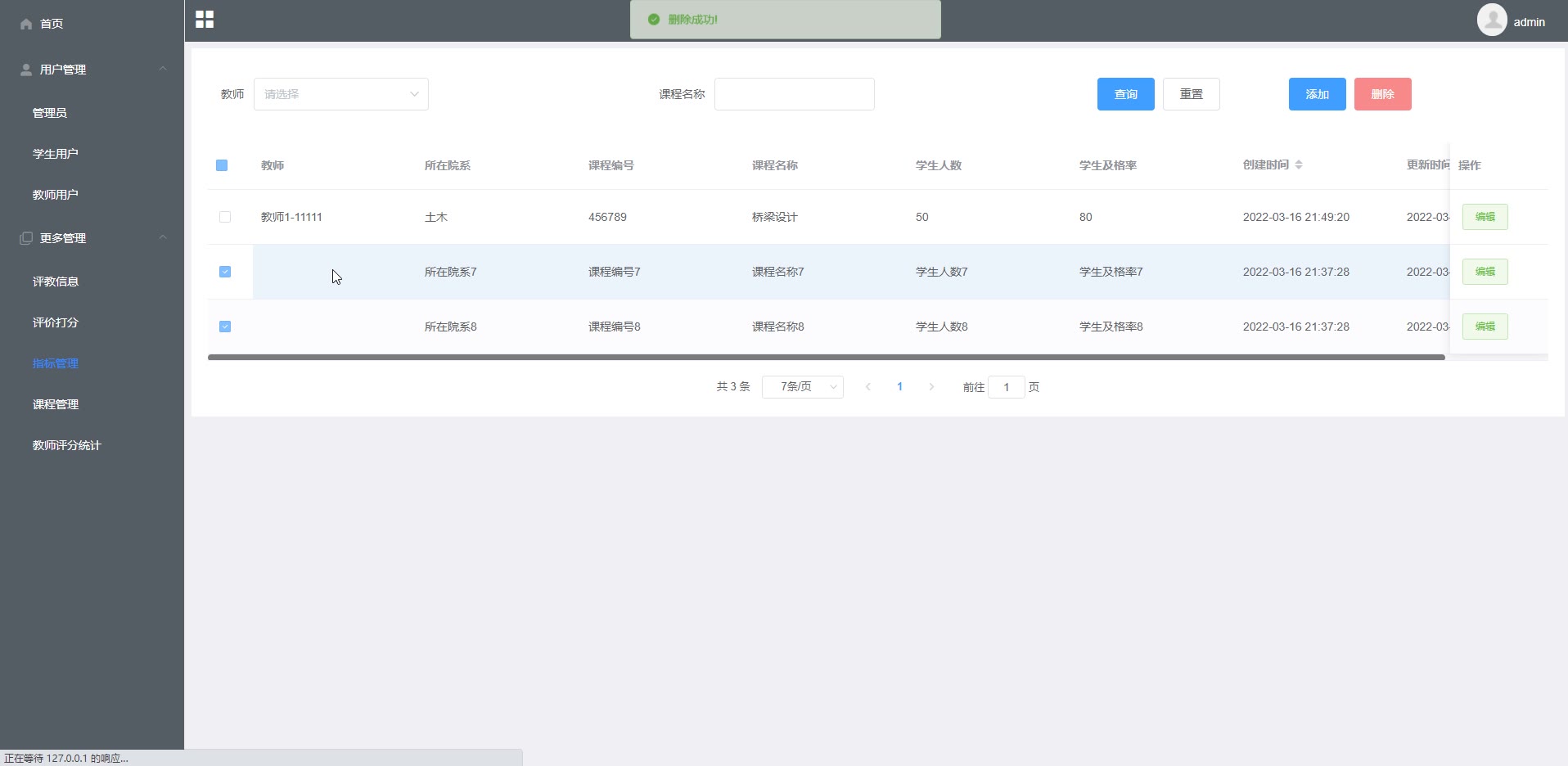Image resolution: width=1568 pixels, height=766 pixels.
Task: Go to next page arrow
Action: pyautogui.click(x=931, y=387)
